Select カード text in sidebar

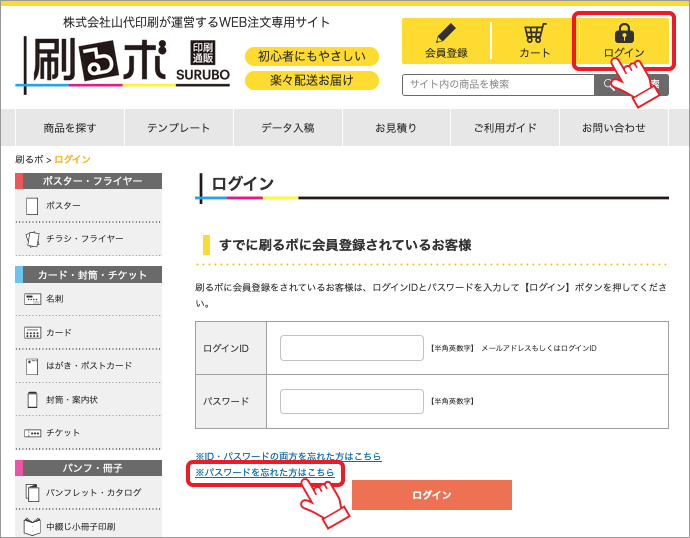(x=59, y=333)
